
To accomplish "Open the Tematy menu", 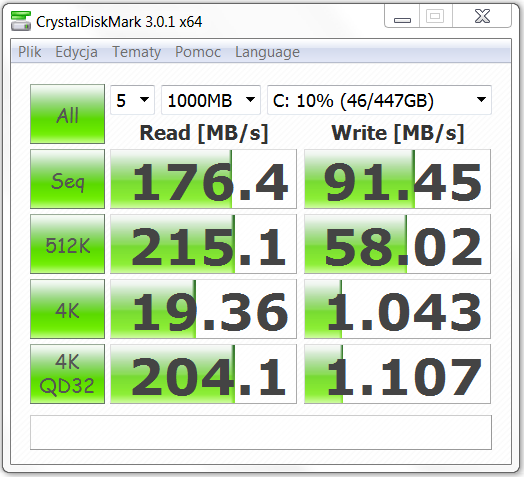I will 137,52.
